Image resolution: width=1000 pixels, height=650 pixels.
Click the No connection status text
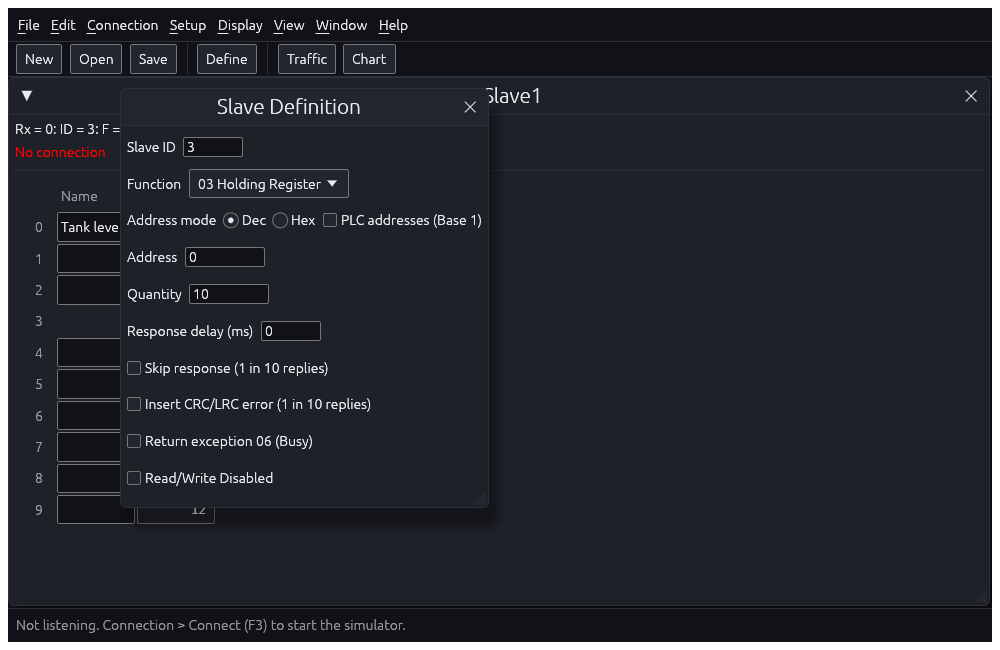coord(61,152)
